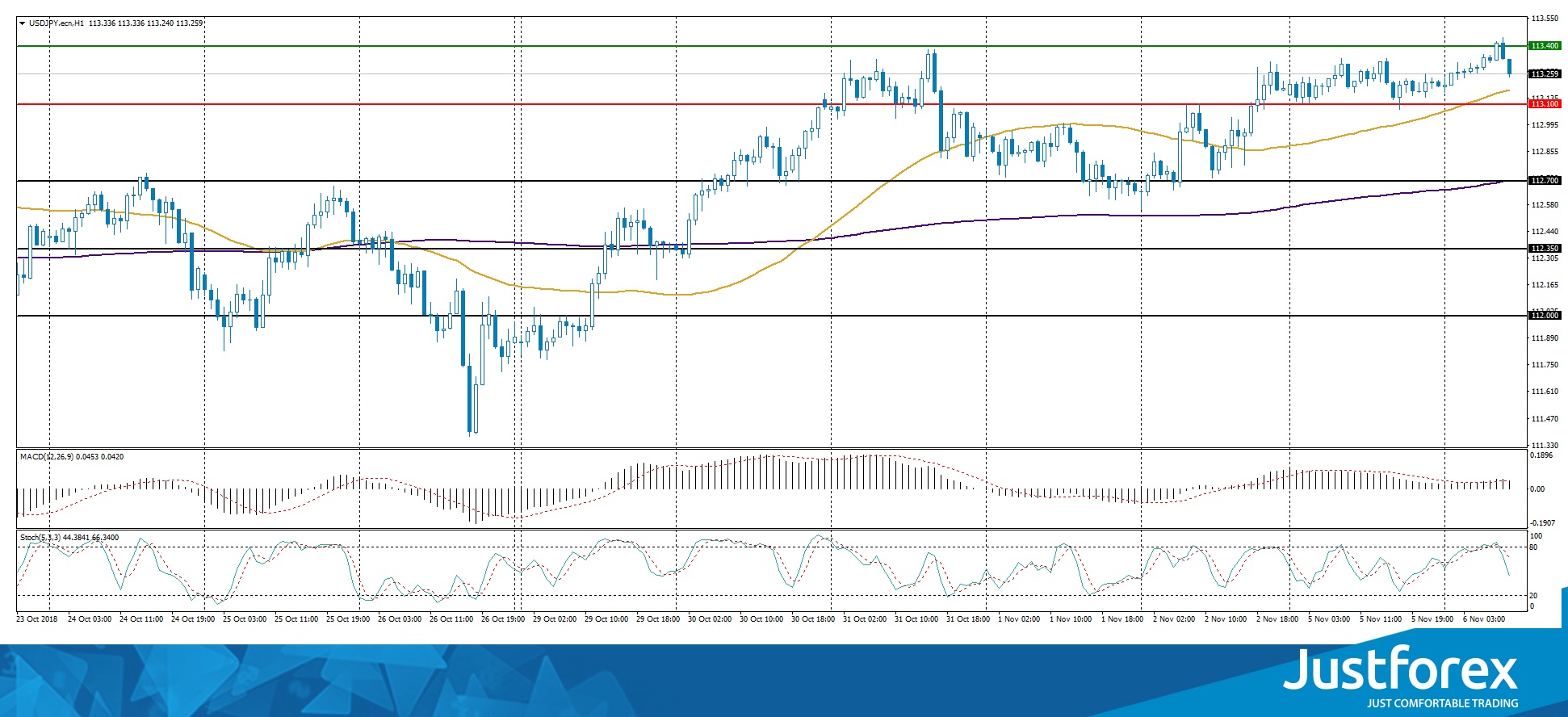Viewport: 1568px width, 717px height.
Task: Click the triangle arrow beside the USDJPY.ecn title
Action: (x=23, y=23)
